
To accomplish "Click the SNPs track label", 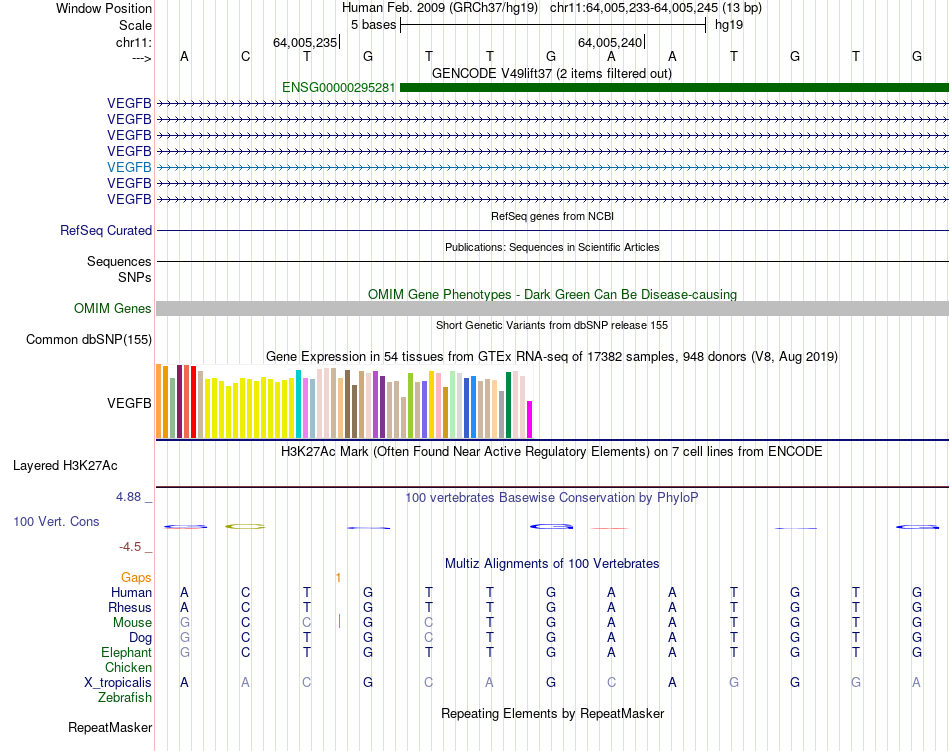I will click(135, 277).
